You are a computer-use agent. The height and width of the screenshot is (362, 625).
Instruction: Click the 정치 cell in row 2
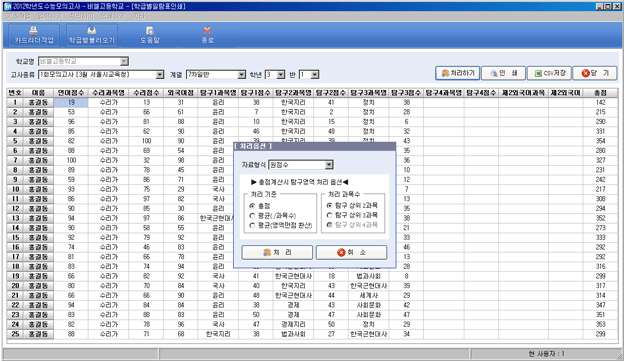pos(368,112)
